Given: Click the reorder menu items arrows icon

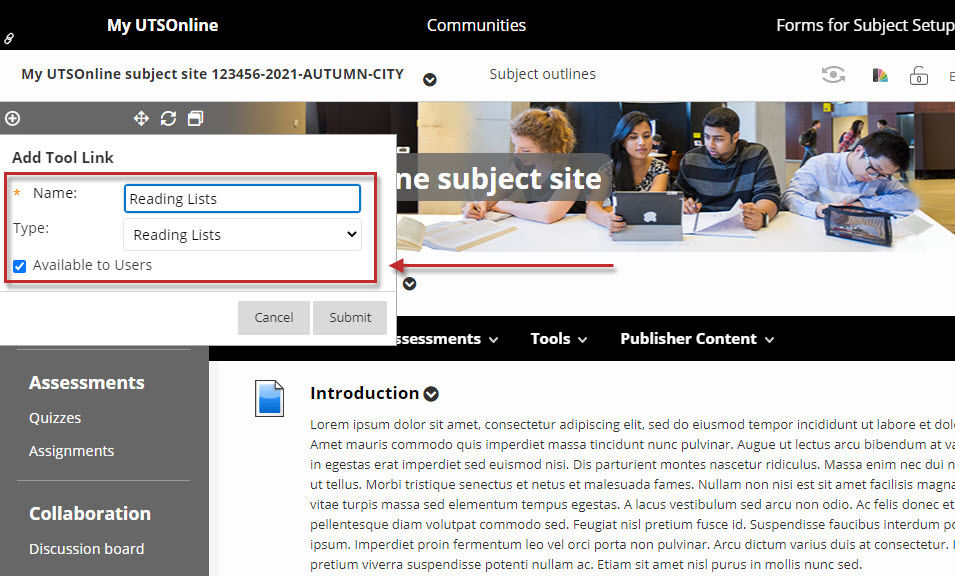Looking at the screenshot, I should tap(141, 119).
